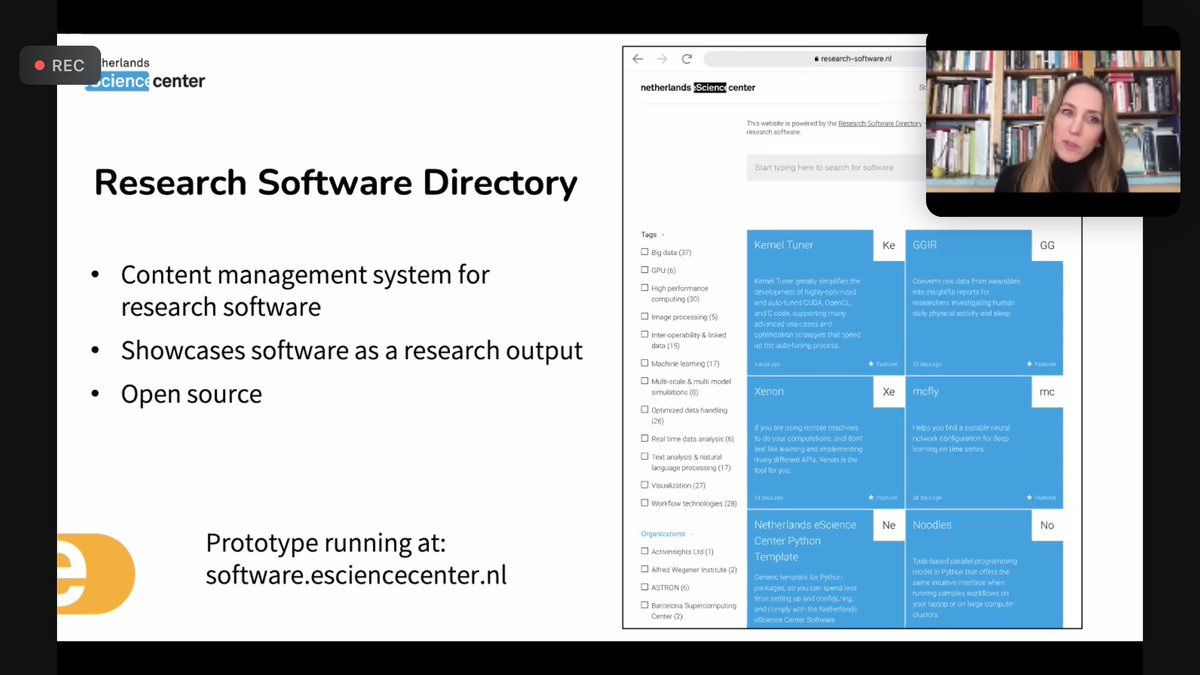
Task: Check Barcelona Supercomputing Center (2) checkbox
Action: point(644,605)
